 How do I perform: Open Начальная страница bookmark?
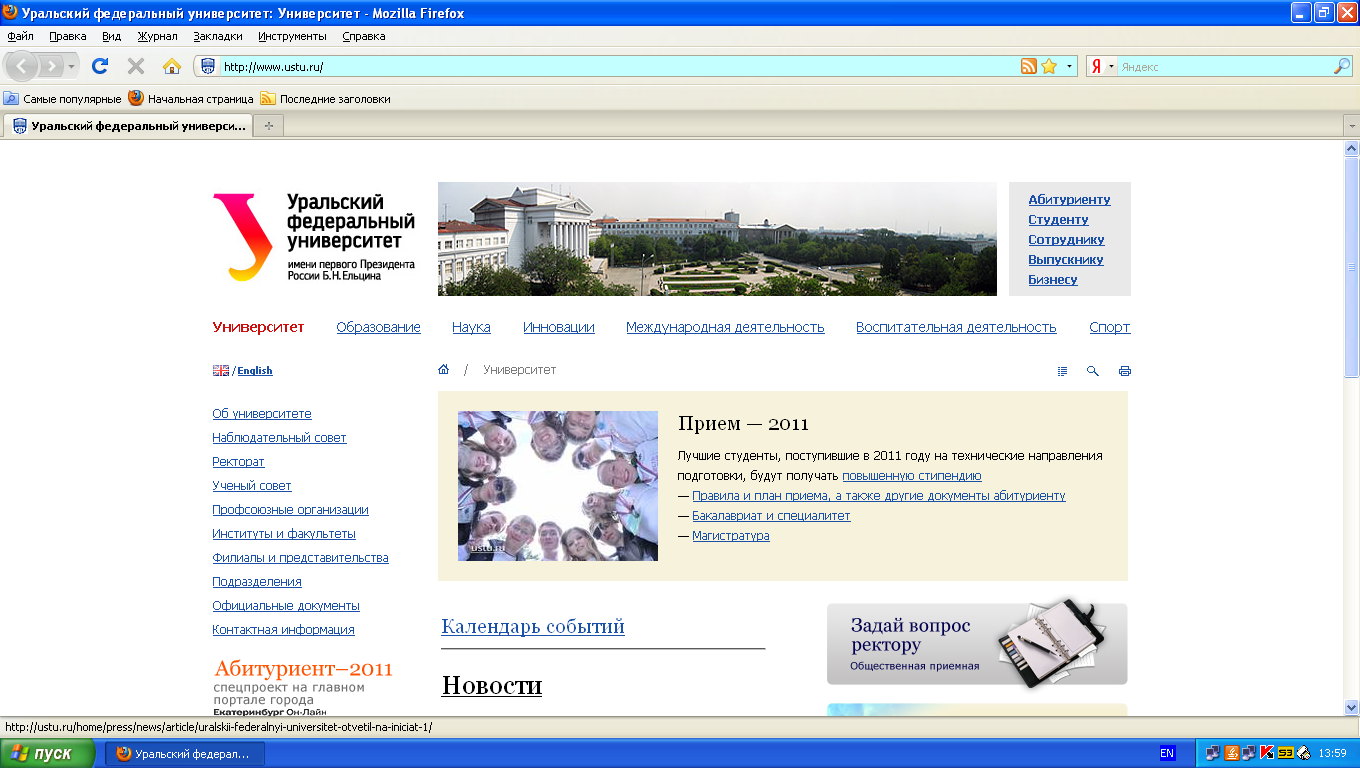tap(191, 99)
